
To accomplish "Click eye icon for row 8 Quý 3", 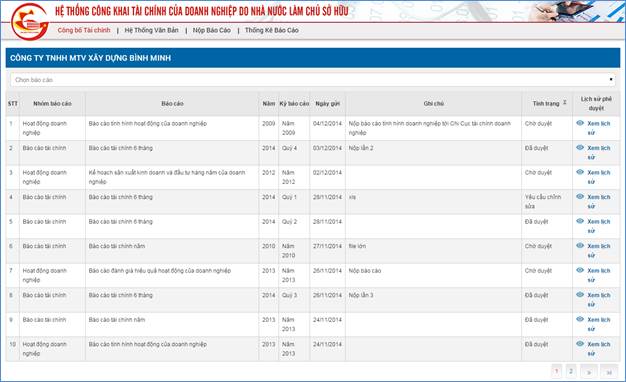I will (580, 295).
